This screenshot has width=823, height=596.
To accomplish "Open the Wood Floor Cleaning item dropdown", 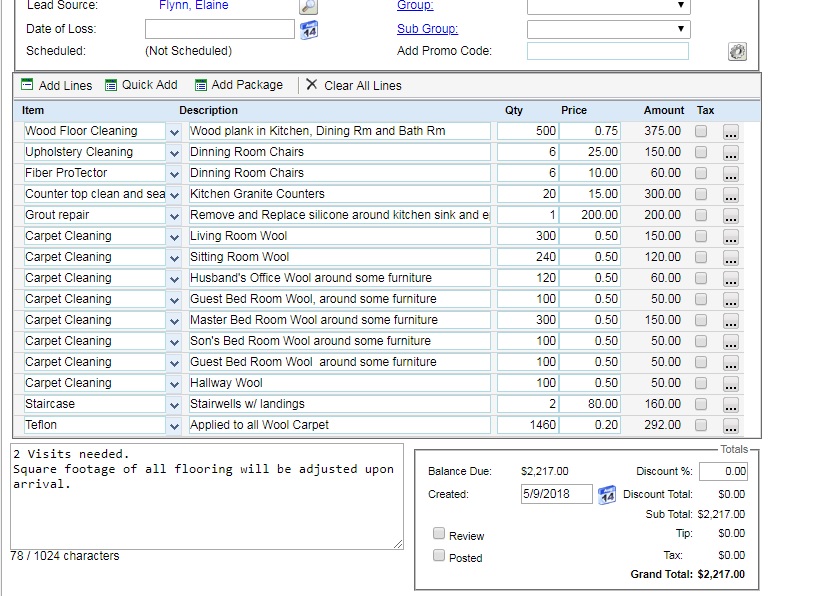I will pyautogui.click(x=174, y=131).
